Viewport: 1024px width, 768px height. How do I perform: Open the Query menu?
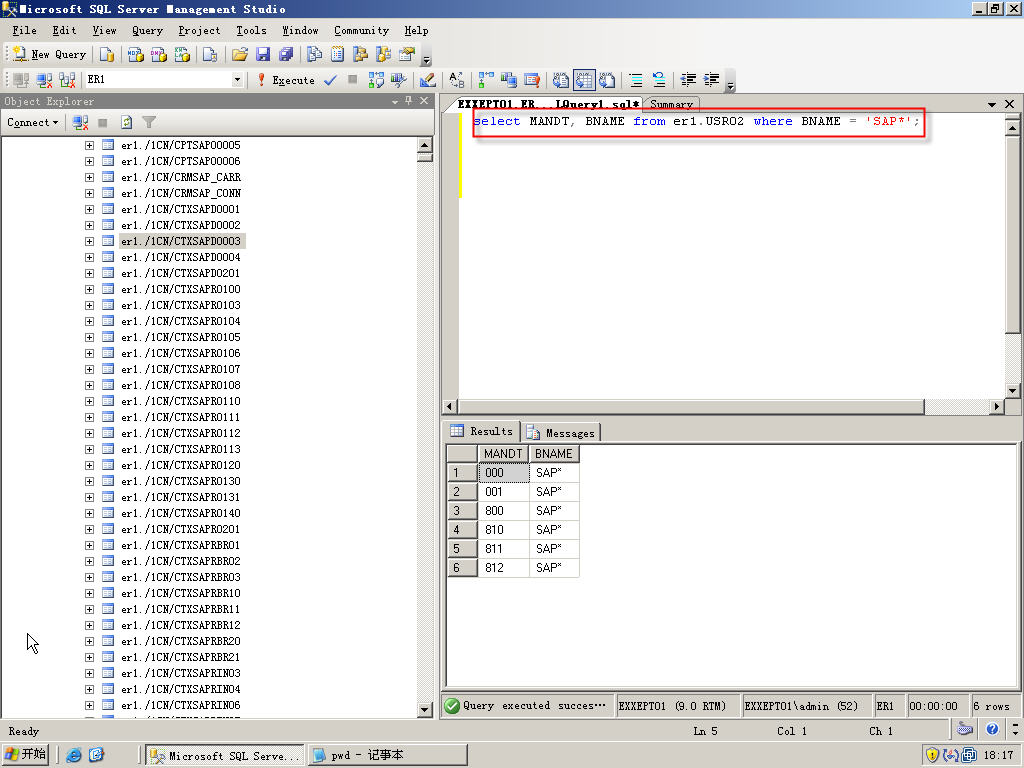pyautogui.click(x=147, y=31)
